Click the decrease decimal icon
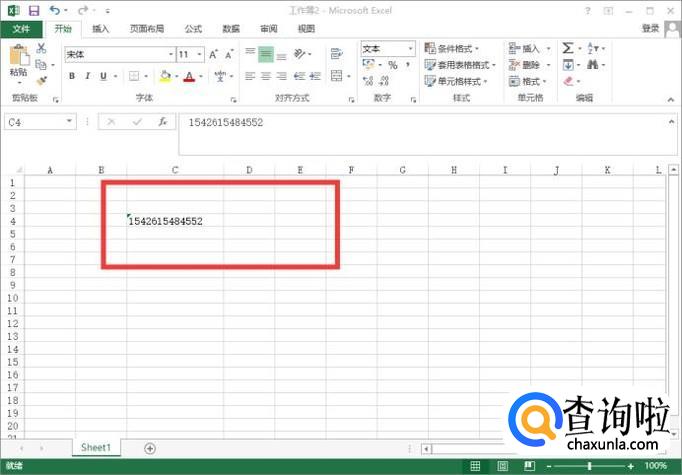682x475 pixels. pyautogui.click(x=384, y=81)
